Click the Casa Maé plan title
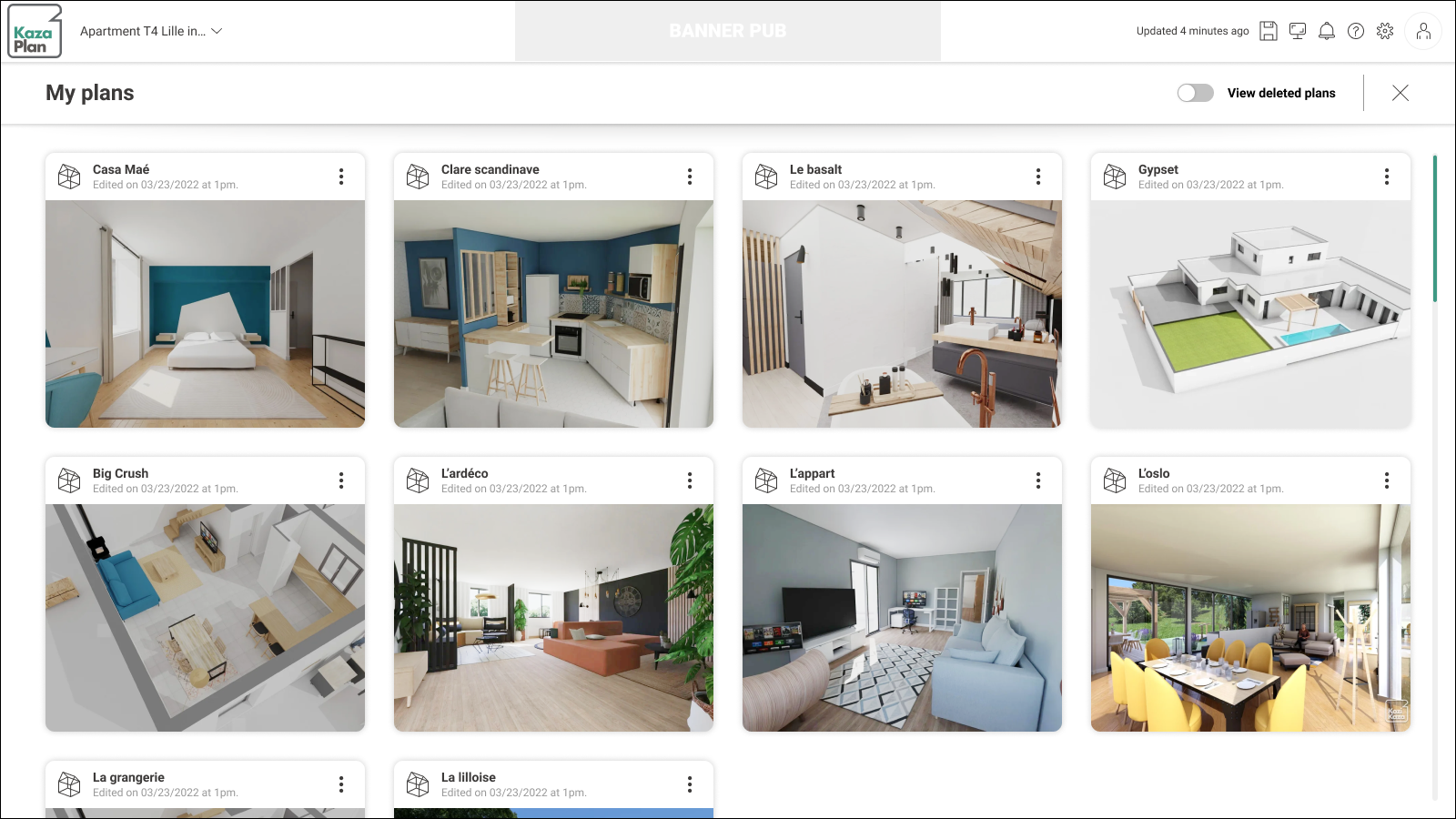The image size is (1456, 819). [121, 169]
